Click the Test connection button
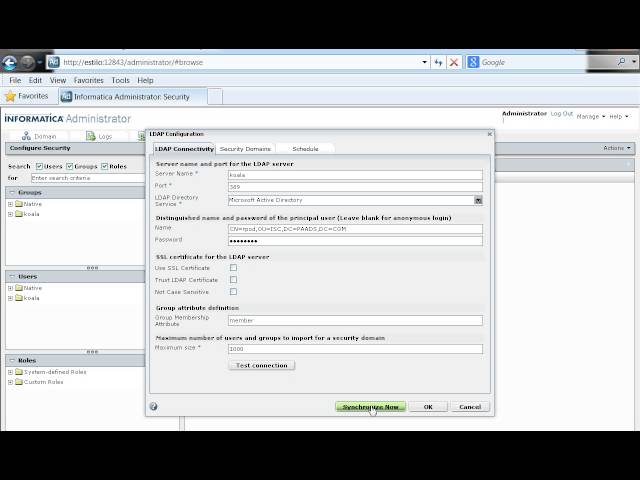Image resolution: width=640 pixels, height=480 pixels. point(262,365)
